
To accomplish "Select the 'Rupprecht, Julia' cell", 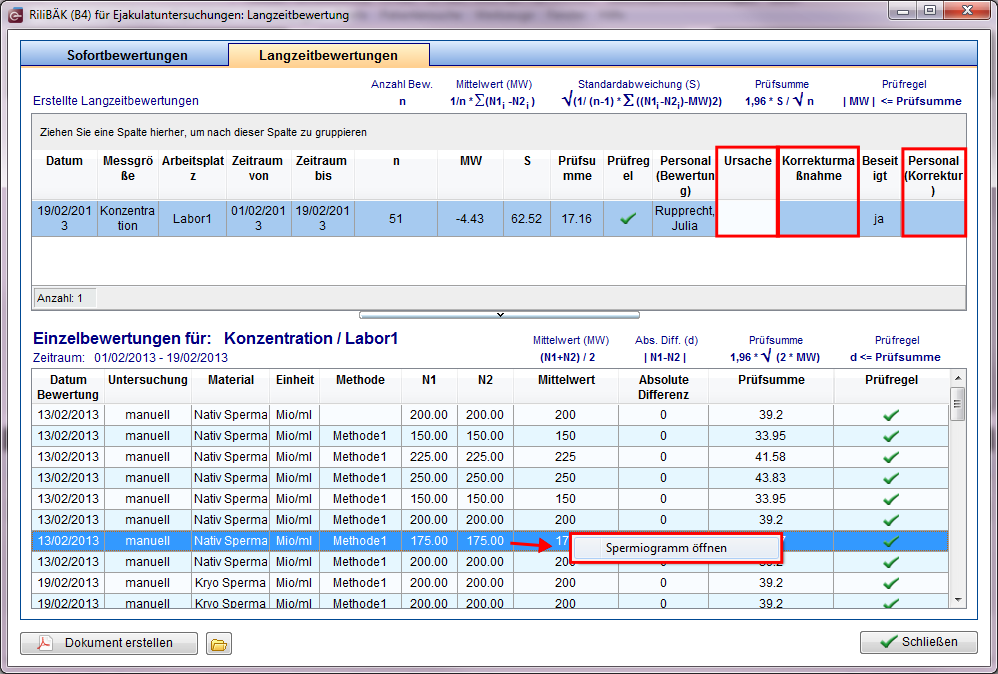I will 685,219.
